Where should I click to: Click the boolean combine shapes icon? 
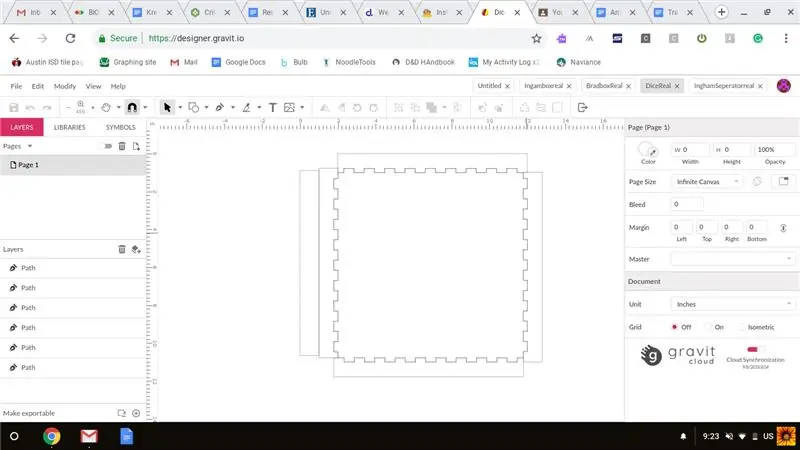tap(432, 108)
